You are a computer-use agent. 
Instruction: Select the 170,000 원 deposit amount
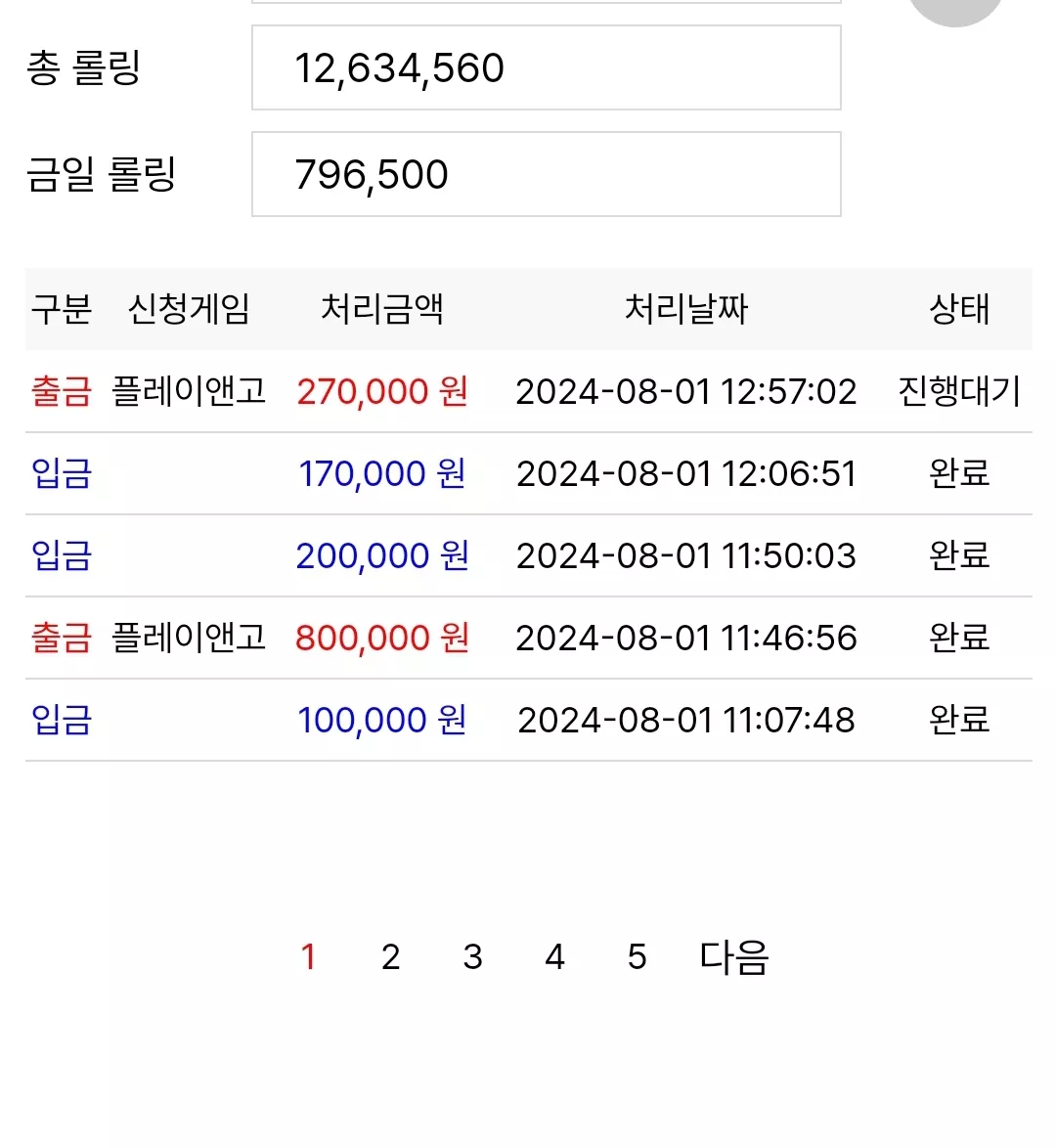[x=382, y=473]
